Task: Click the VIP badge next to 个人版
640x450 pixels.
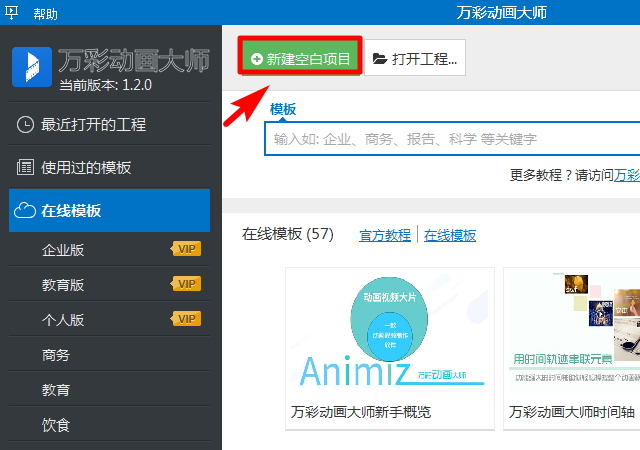Action: [x=186, y=320]
